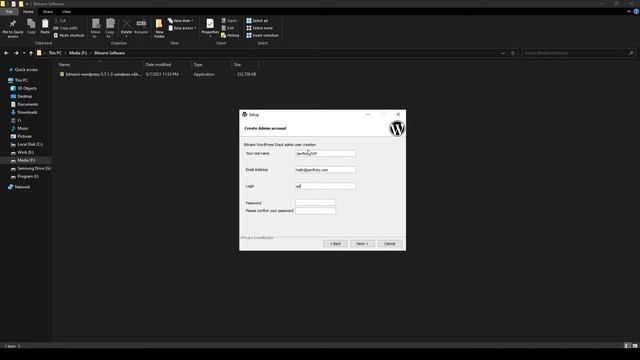Click the Delete icon in the Organize group
The width and height of the screenshot is (640, 360).
pyautogui.click(x=127, y=27)
